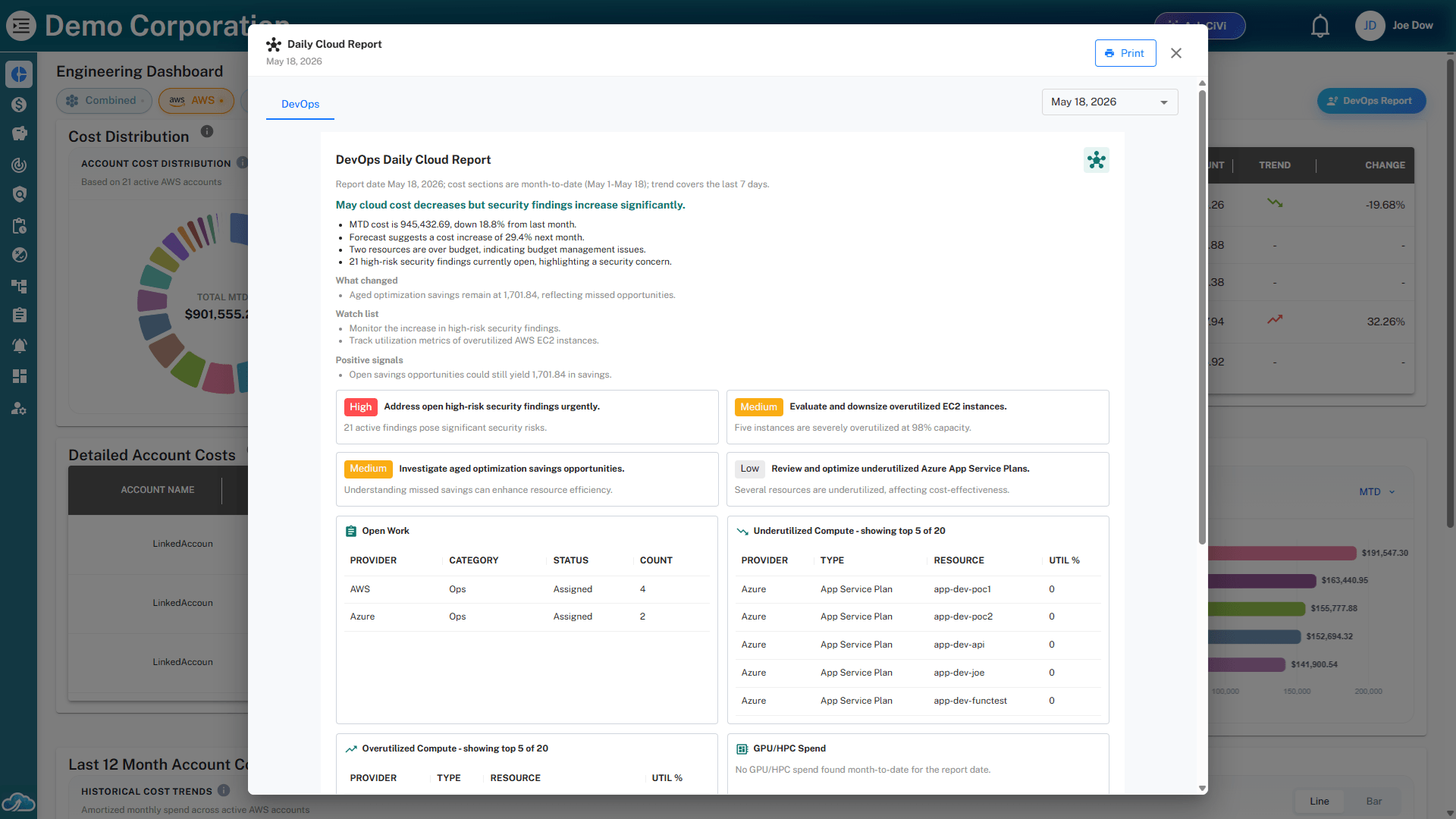Open the Investigate aged optimization savings card

click(x=527, y=479)
